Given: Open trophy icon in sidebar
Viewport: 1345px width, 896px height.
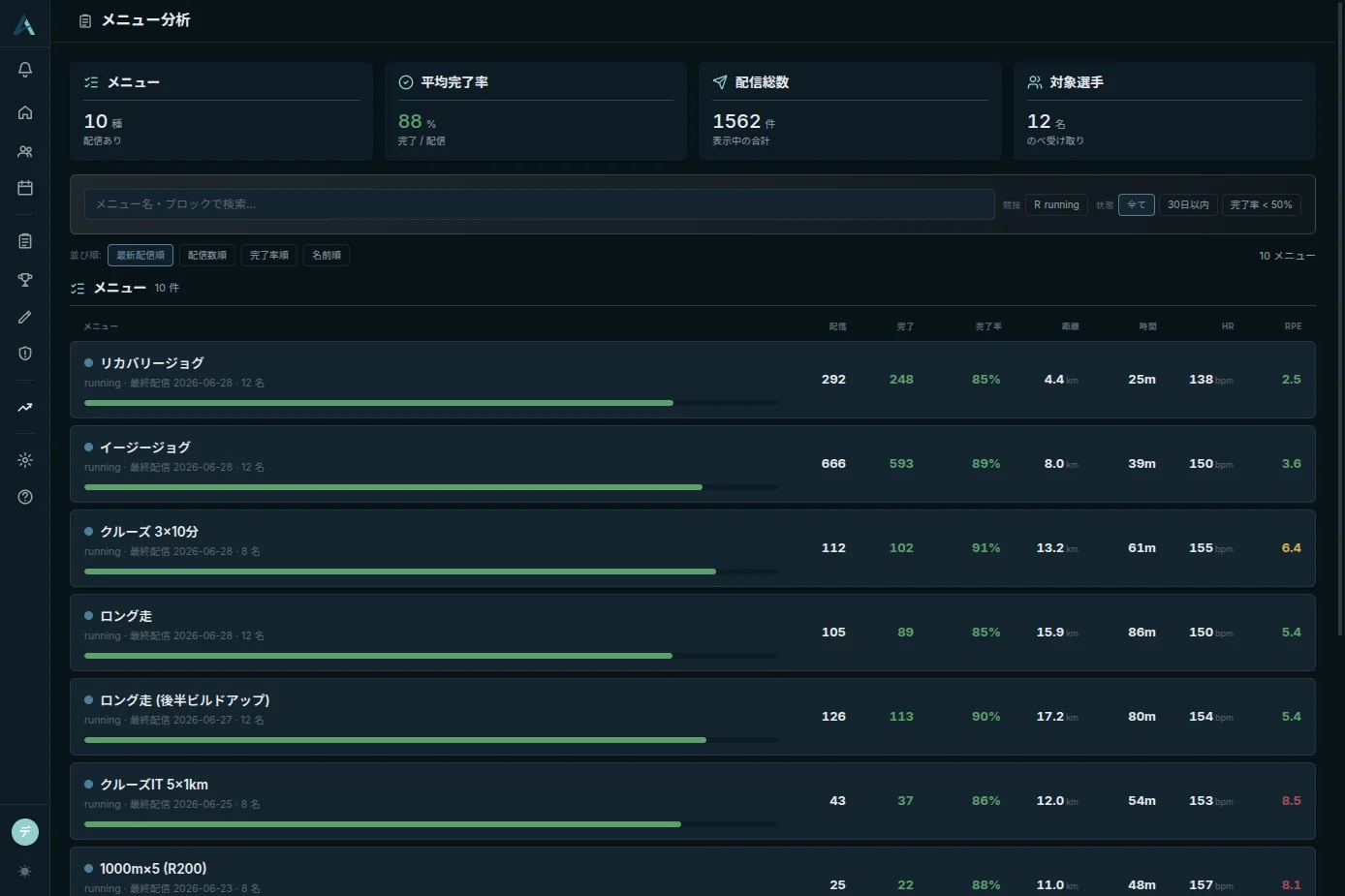Looking at the screenshot, I should click(x=25, y=280).
